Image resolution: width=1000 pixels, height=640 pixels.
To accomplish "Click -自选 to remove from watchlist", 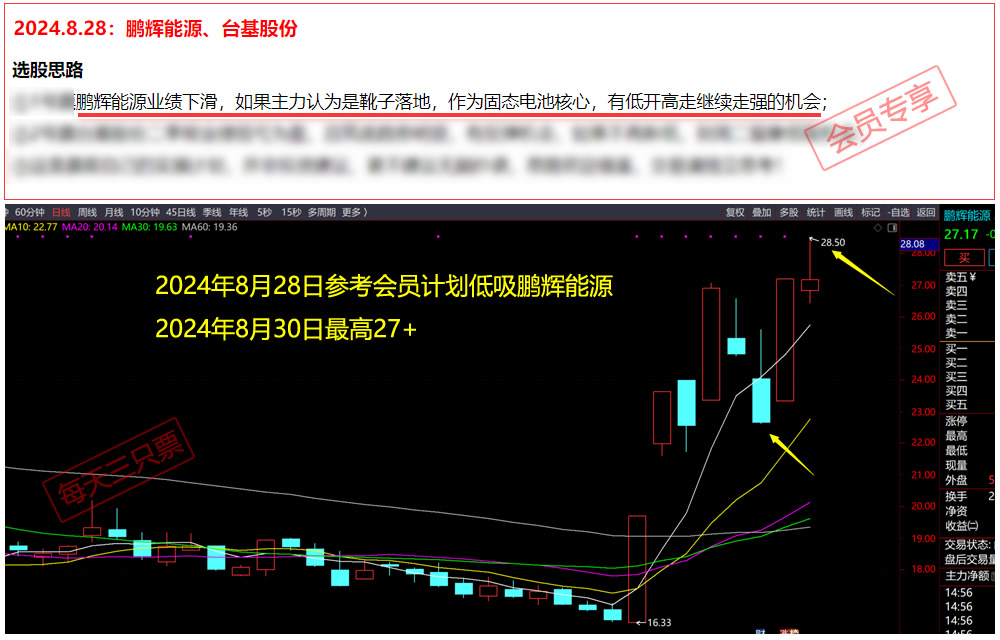I will tap(899, 212).
